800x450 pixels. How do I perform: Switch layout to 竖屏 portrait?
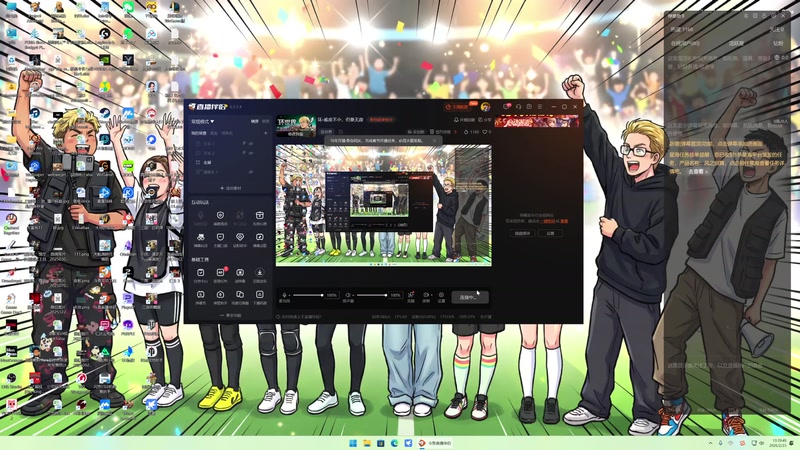pos(265,121)
